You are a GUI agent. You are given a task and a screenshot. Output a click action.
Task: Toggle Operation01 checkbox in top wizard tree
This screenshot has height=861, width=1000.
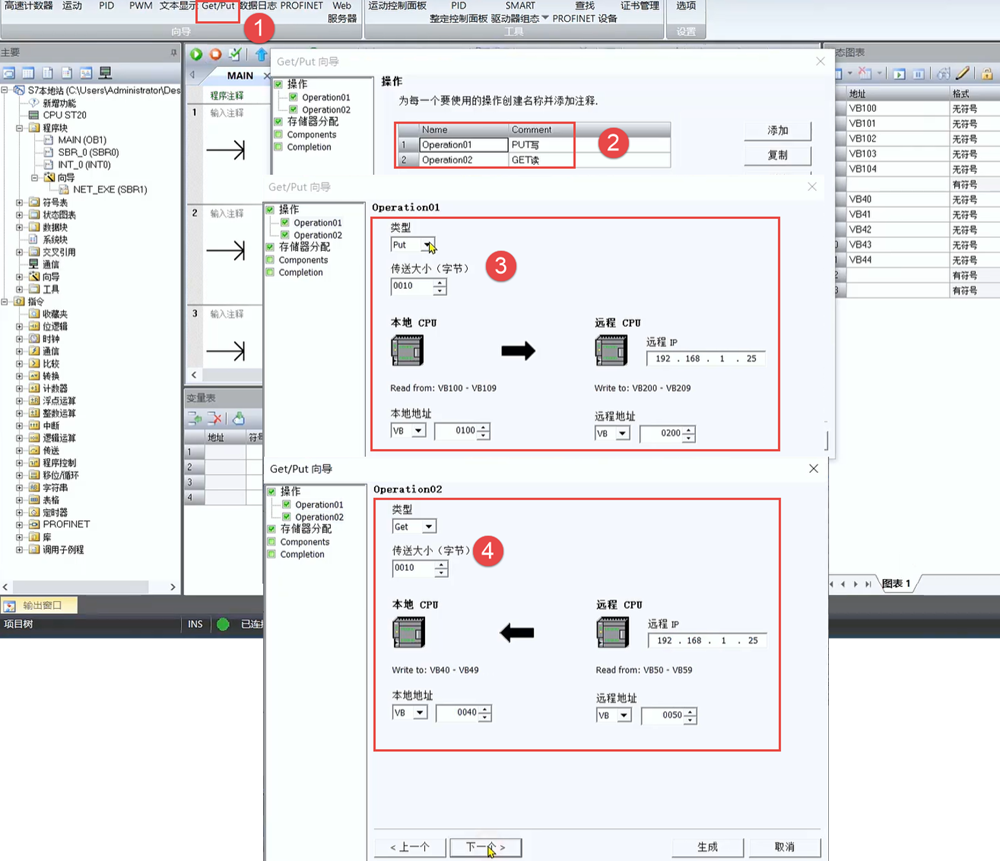293,98
